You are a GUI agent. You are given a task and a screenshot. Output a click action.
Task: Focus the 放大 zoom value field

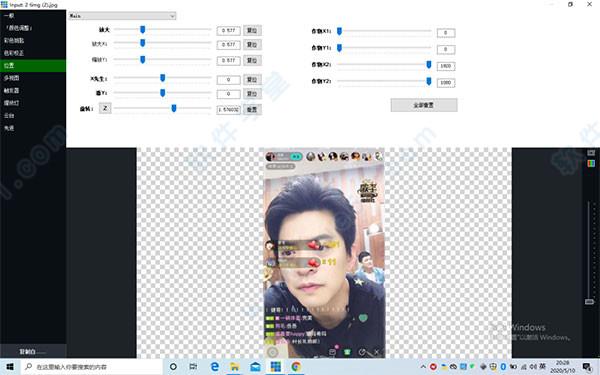click(228, 30)
